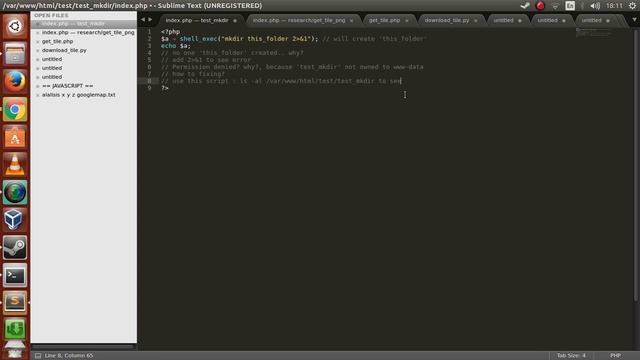Close download_tile.py from the sidebar list
640x360 pixels.
click(x=38, y=51)
